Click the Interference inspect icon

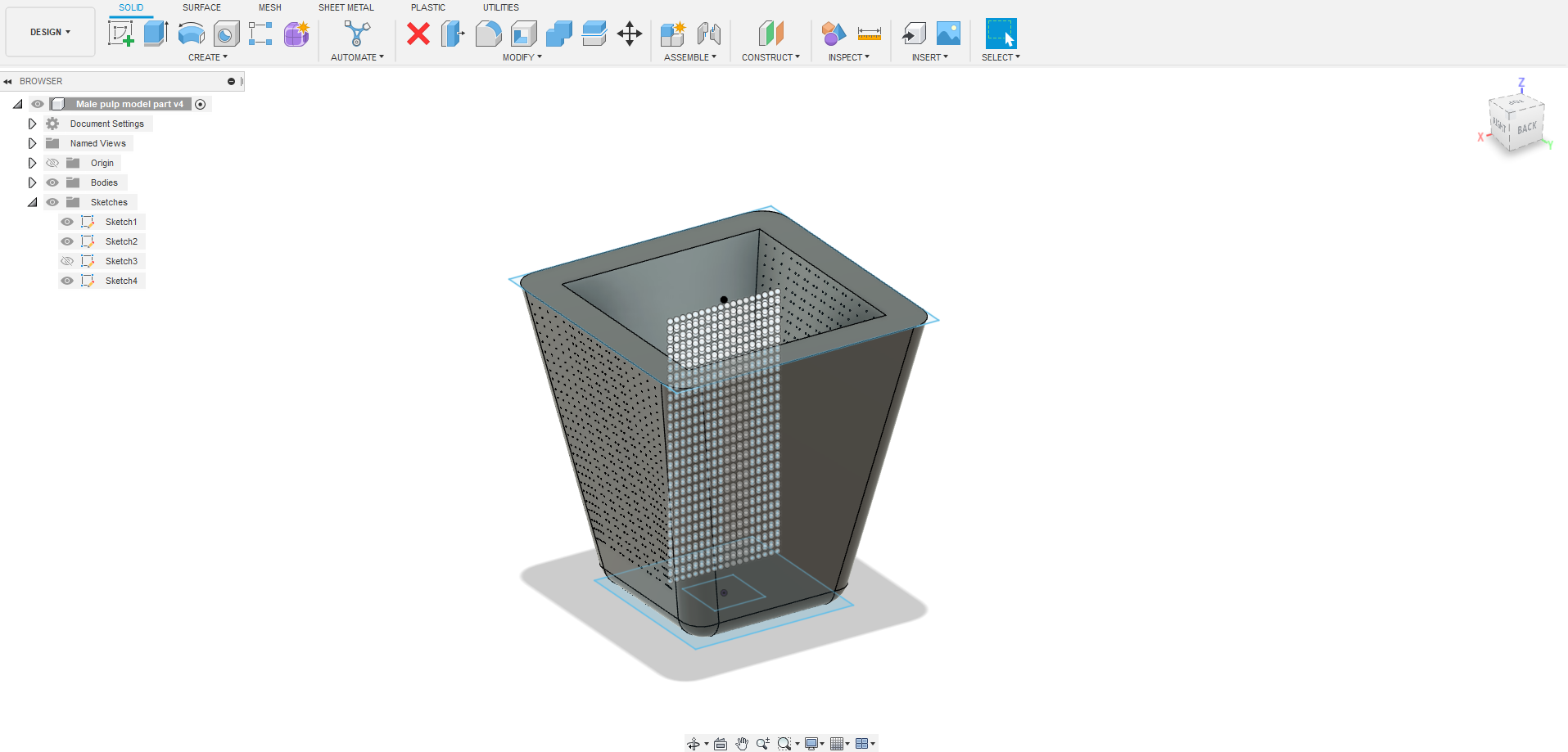[834, 34]
